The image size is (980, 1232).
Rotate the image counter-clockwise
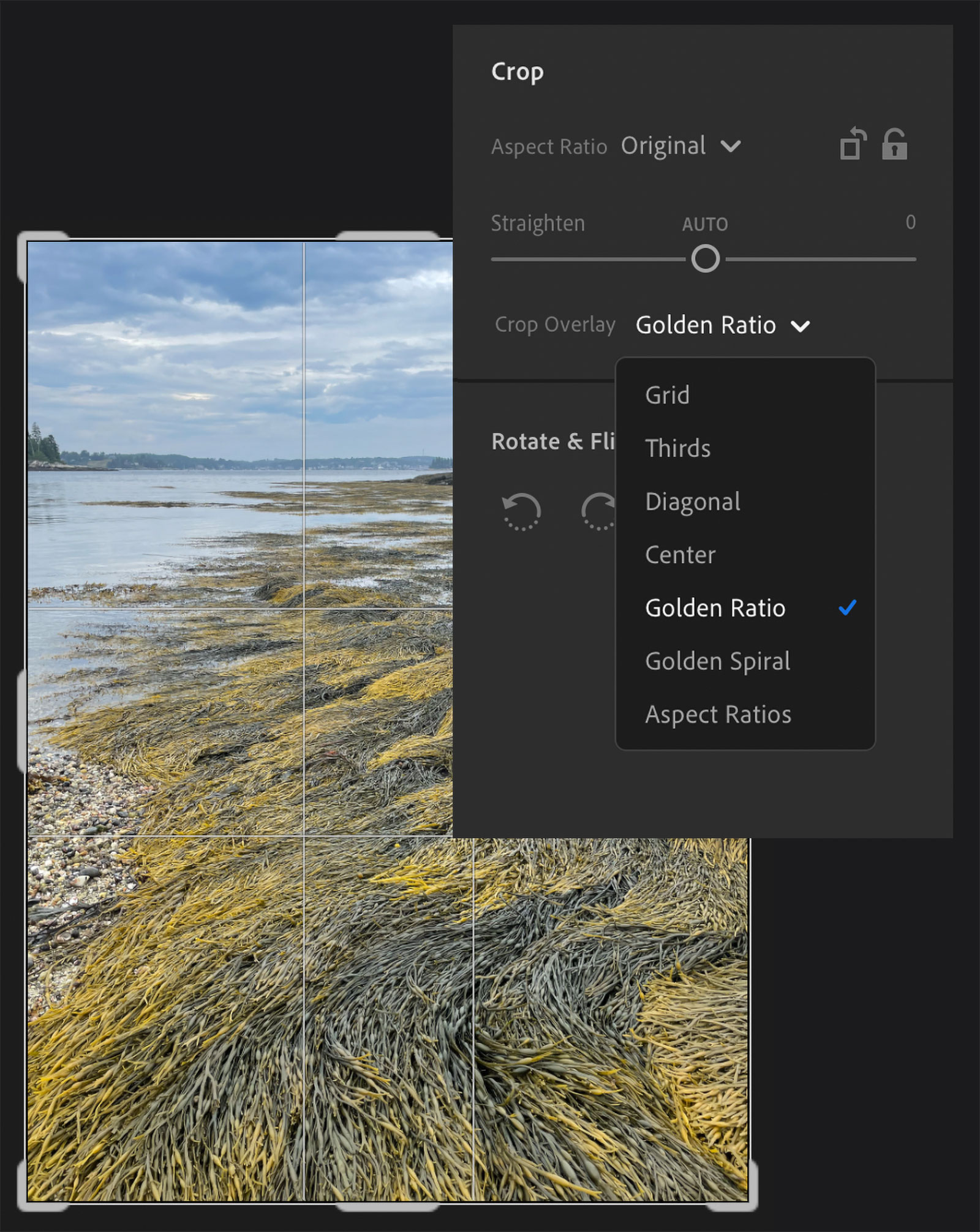521,511
